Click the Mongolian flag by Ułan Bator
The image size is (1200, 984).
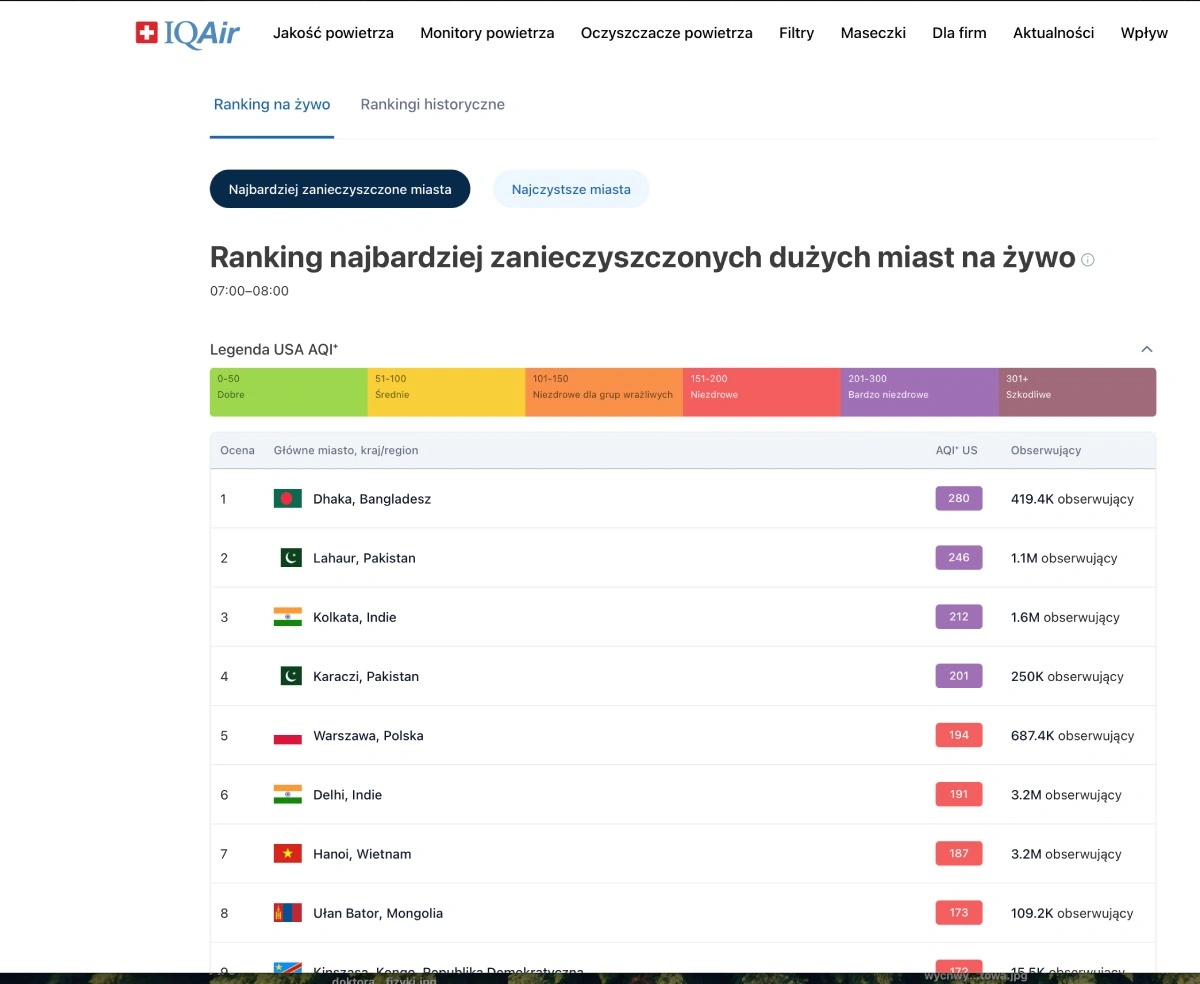[x=287, y=913]
